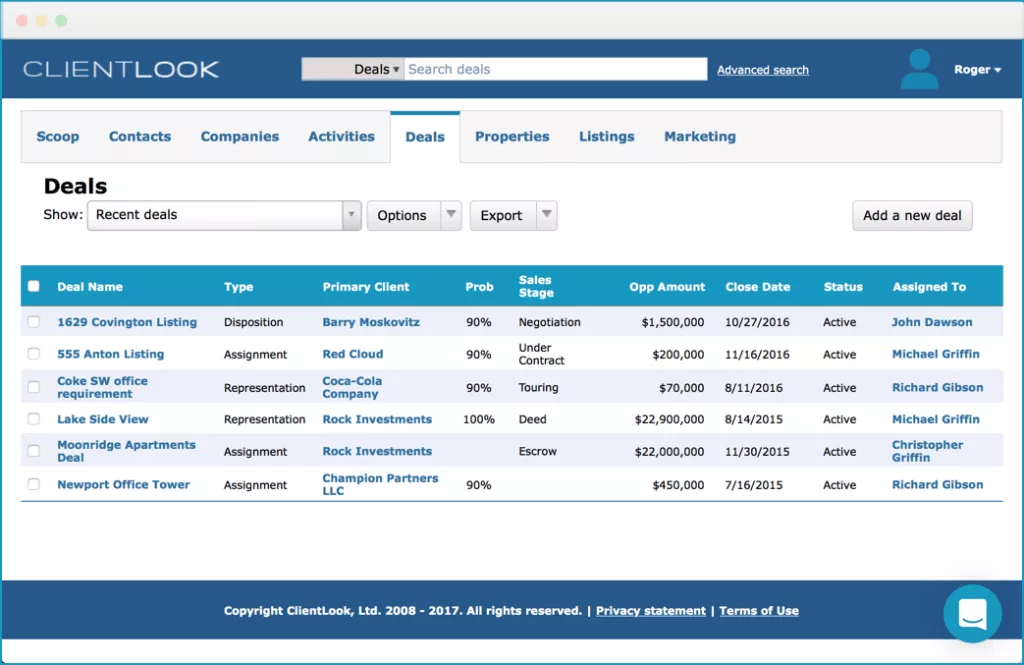
Task: Go to the Contacts tab
Action: [x=140, y=137]
